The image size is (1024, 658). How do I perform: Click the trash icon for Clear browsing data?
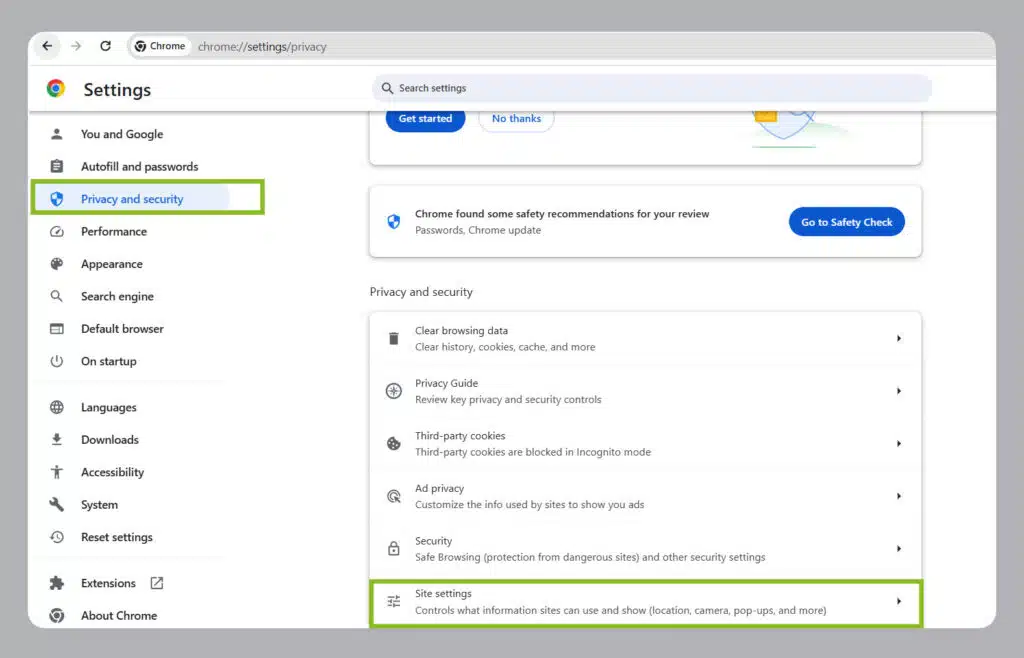point(394,338)
